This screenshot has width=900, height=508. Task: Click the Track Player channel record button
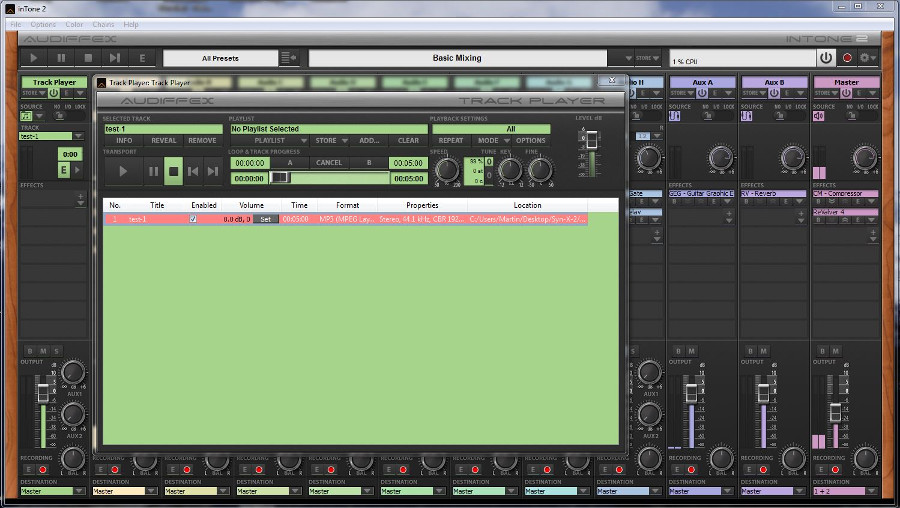coord(42,470)
